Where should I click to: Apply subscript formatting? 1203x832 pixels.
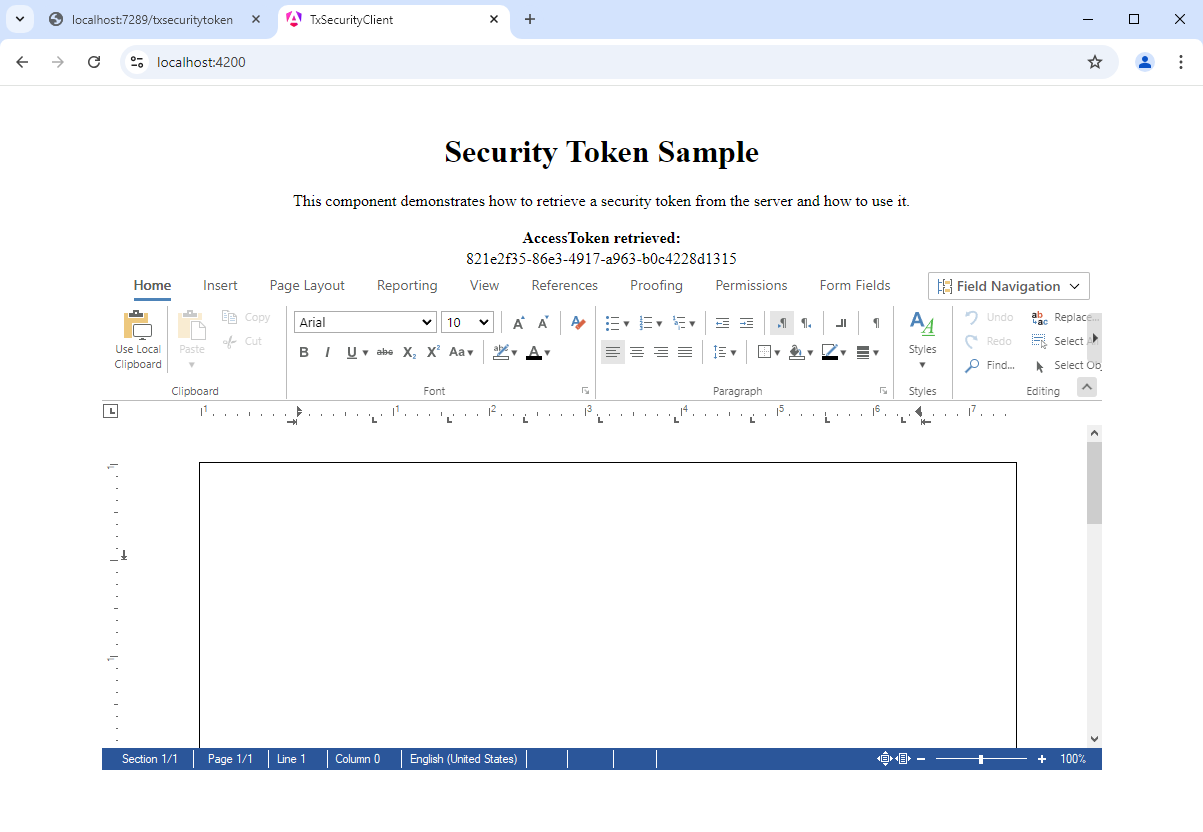(x=409, y=352)
